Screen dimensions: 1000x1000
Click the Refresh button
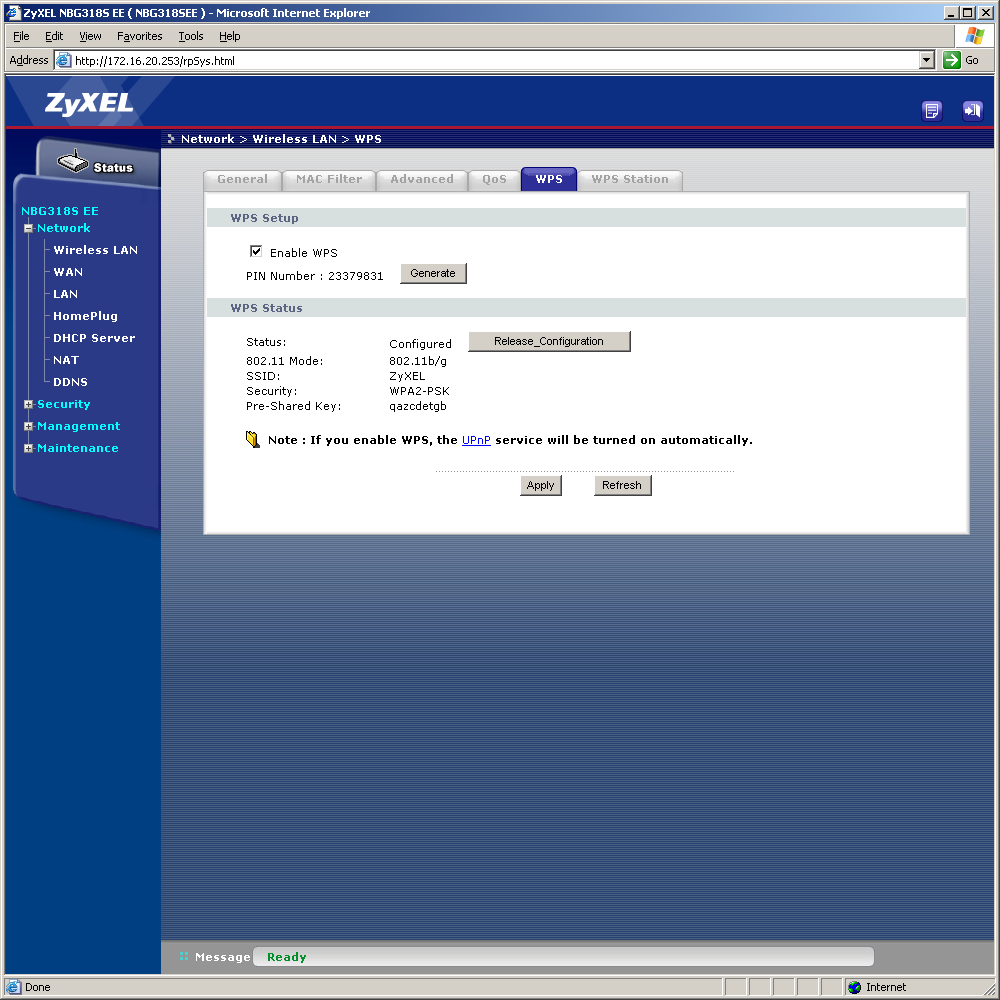(622, 485)
